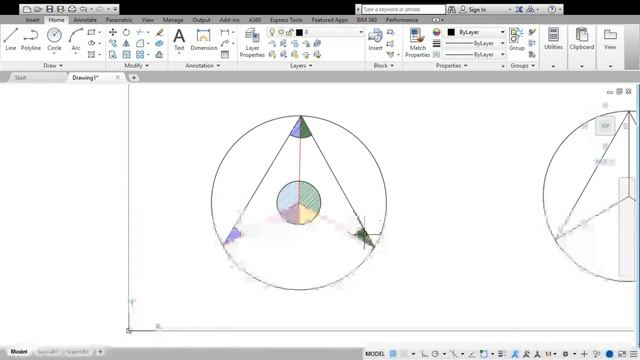Open the View panel in ribbon
640x360 pixels.
pyautogui.click(x=610, y=40)
